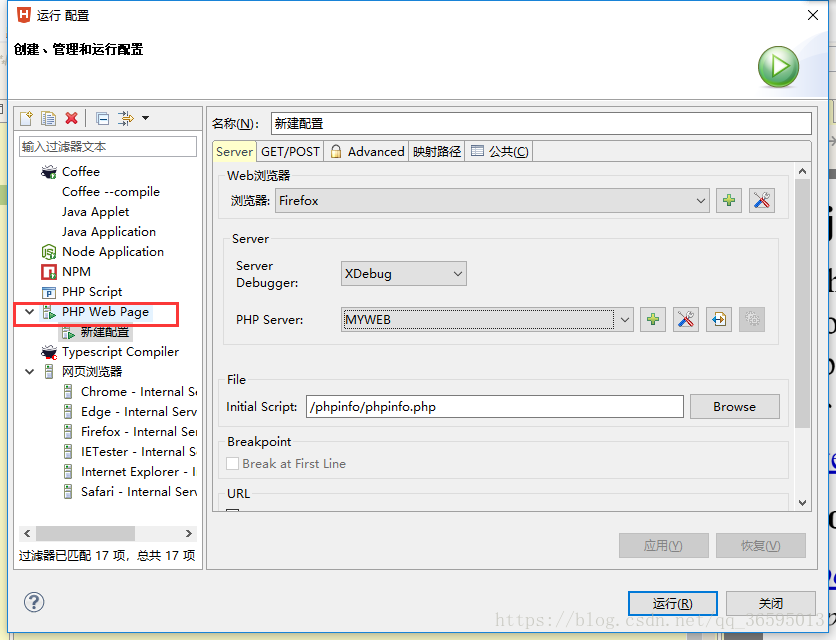Click PHP server settings tools icon
The height and width of the screenshot is (640, 836).
click(686, 319)
